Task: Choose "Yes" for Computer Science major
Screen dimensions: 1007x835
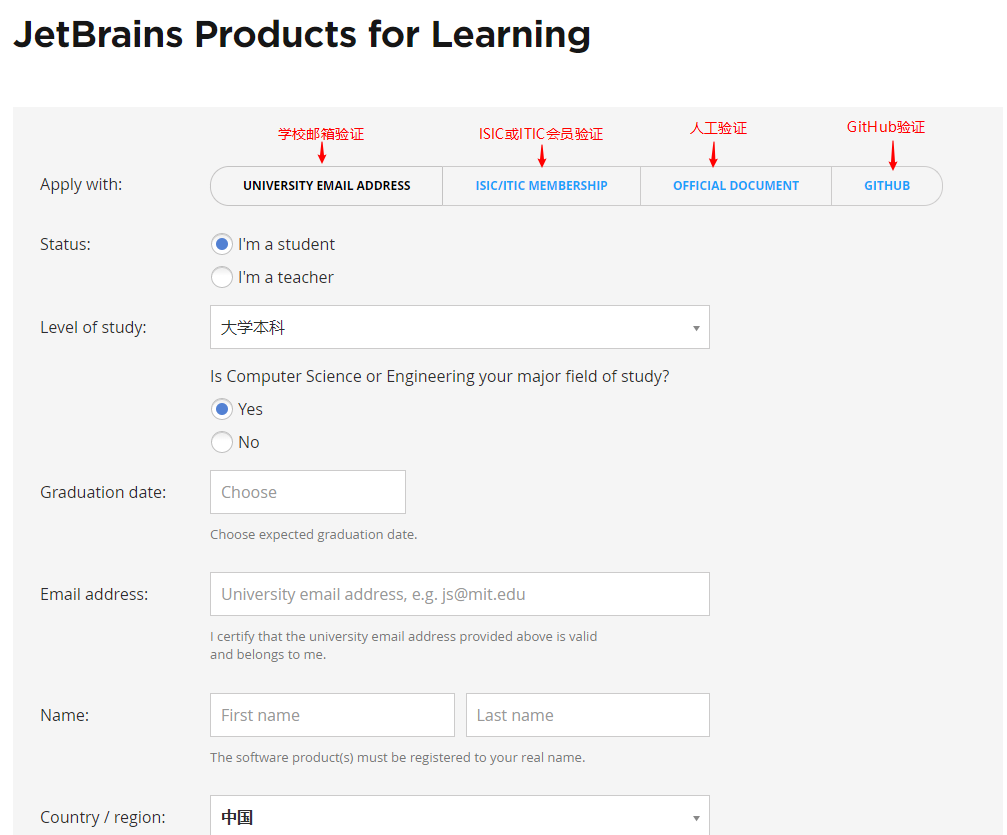Action: 222,409
